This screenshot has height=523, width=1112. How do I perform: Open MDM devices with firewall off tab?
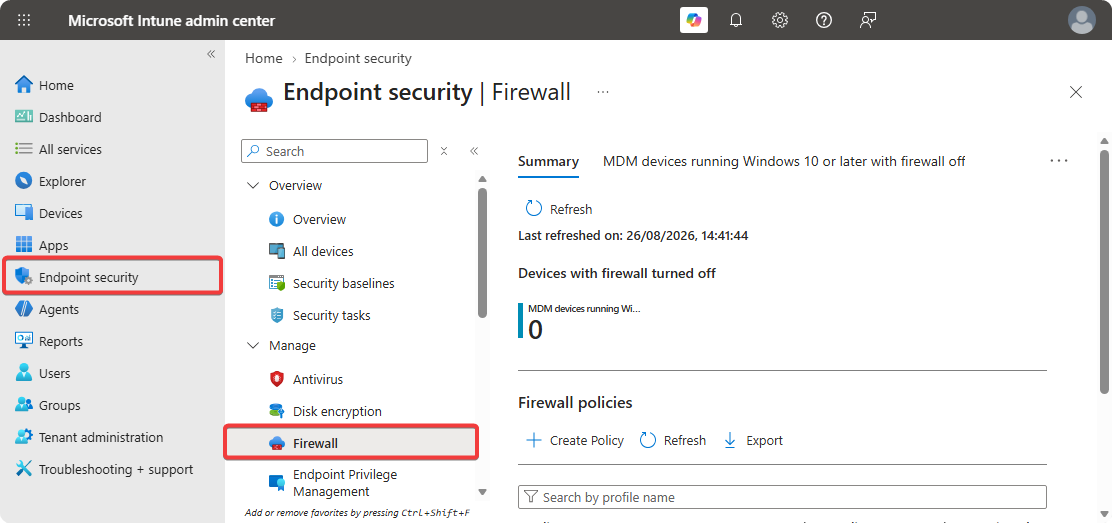784,161
